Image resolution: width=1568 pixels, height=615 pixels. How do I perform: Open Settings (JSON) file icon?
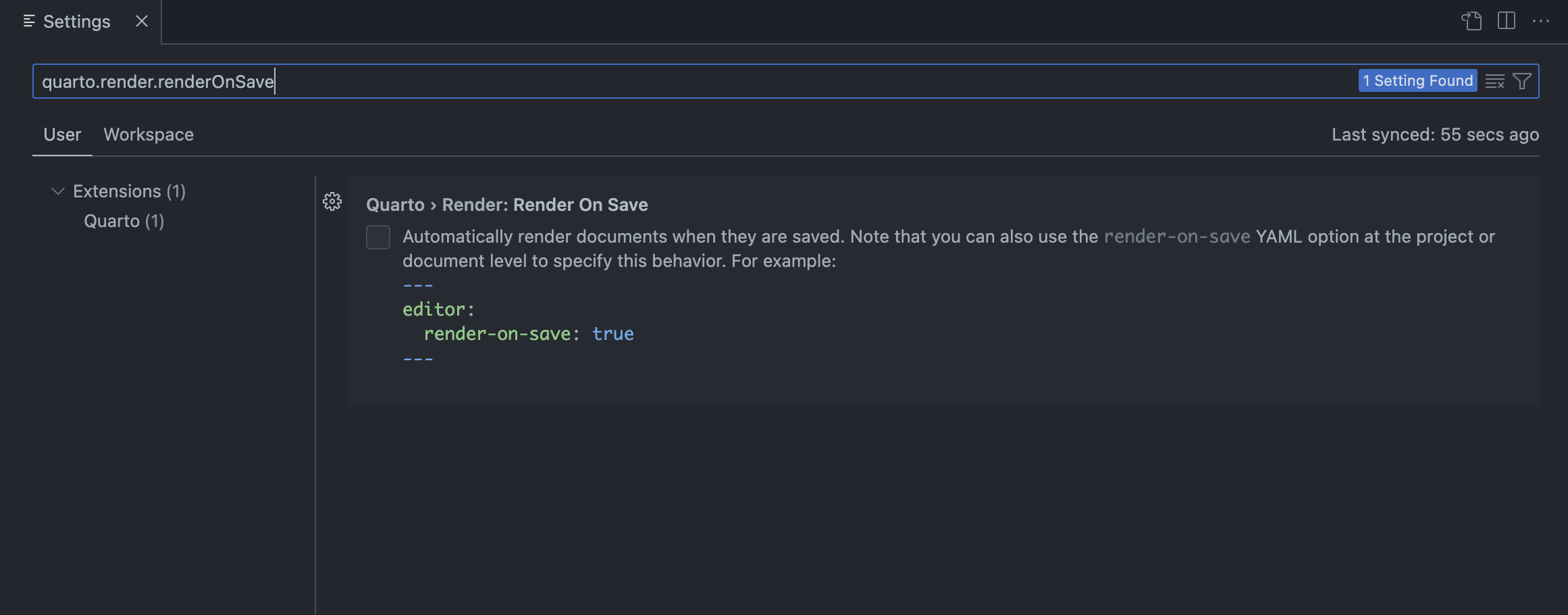pyautogui.click(x=1471, y=21)
